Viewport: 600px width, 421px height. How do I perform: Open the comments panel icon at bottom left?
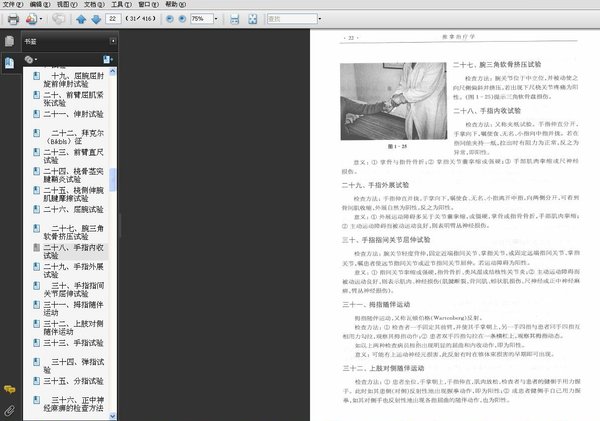(9, 389)
